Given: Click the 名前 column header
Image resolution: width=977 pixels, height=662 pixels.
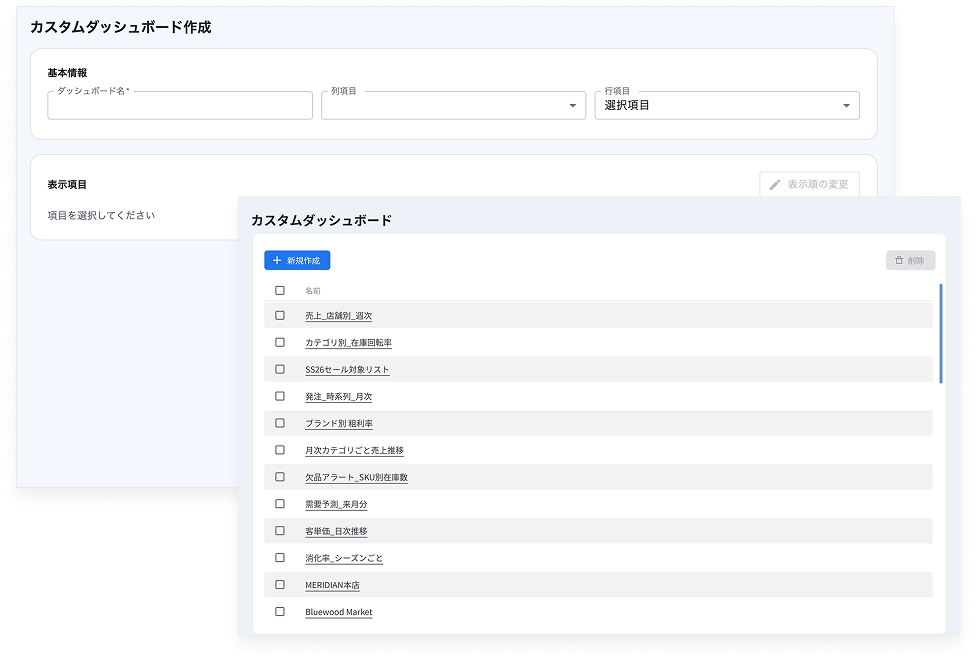Looking at the screenshot, I should [x=313, y=291].
